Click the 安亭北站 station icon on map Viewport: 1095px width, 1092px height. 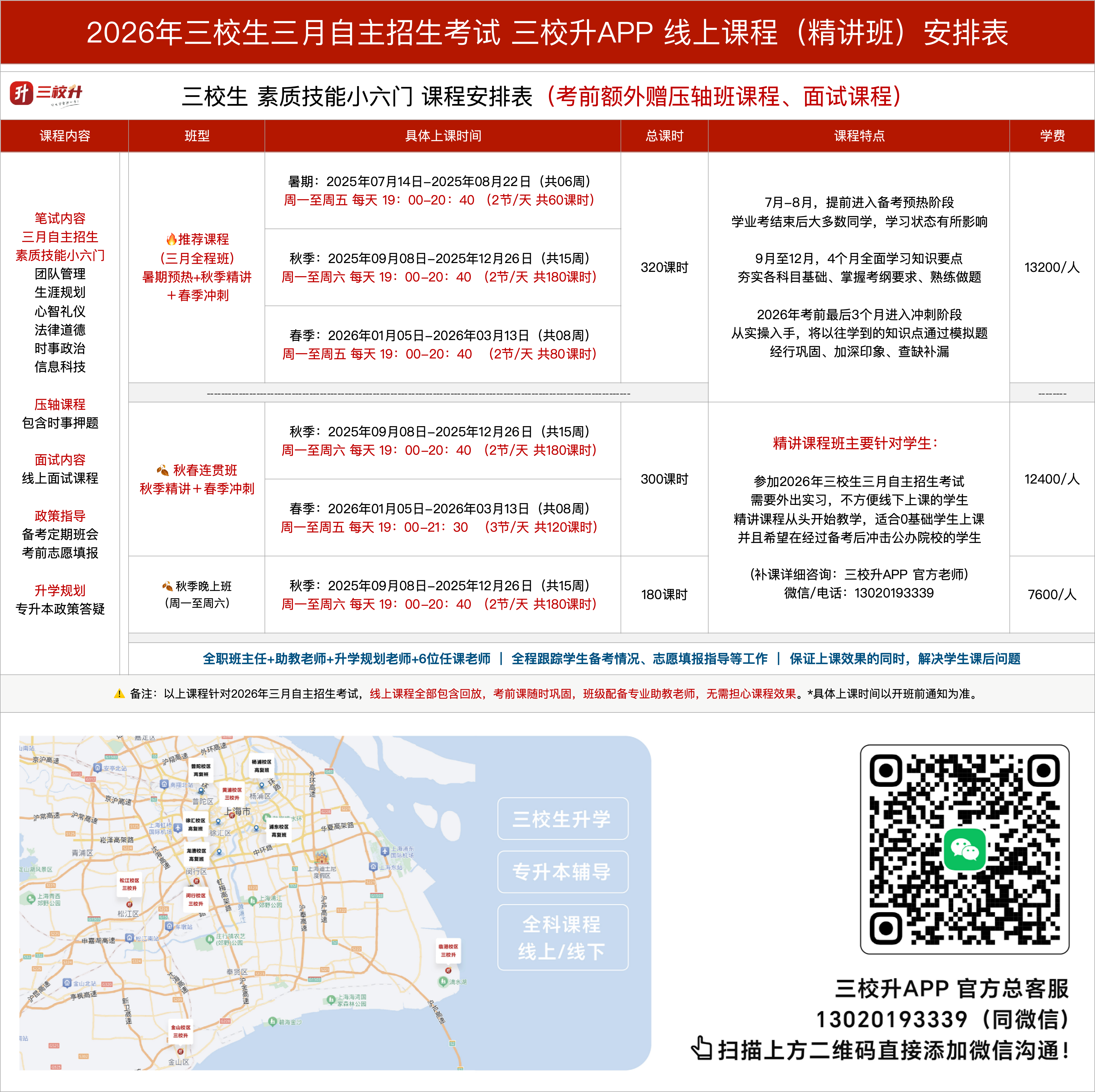click(98, 768)
